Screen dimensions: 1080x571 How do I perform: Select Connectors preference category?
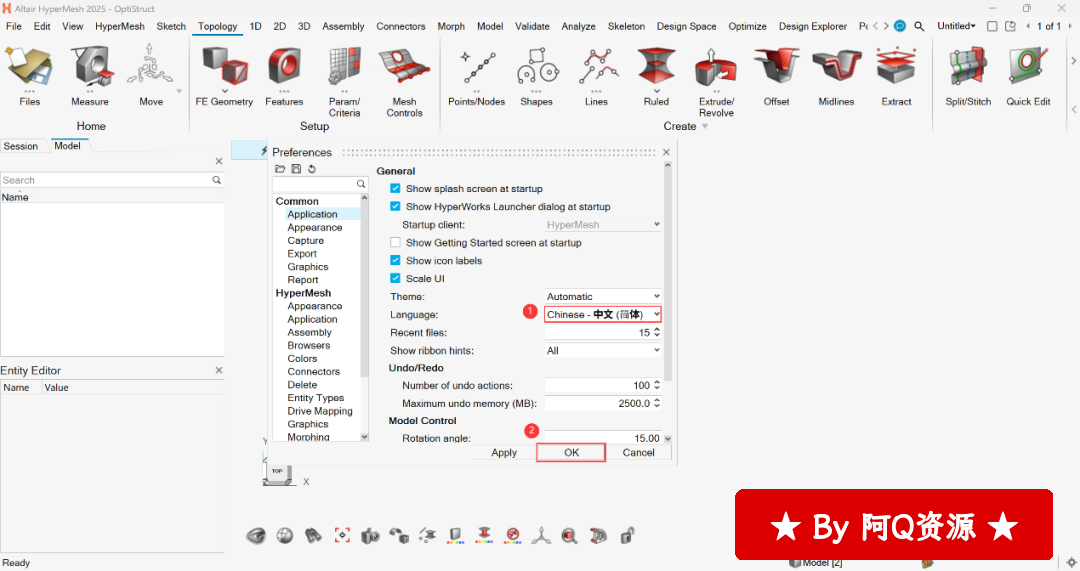tap(314, 371)
